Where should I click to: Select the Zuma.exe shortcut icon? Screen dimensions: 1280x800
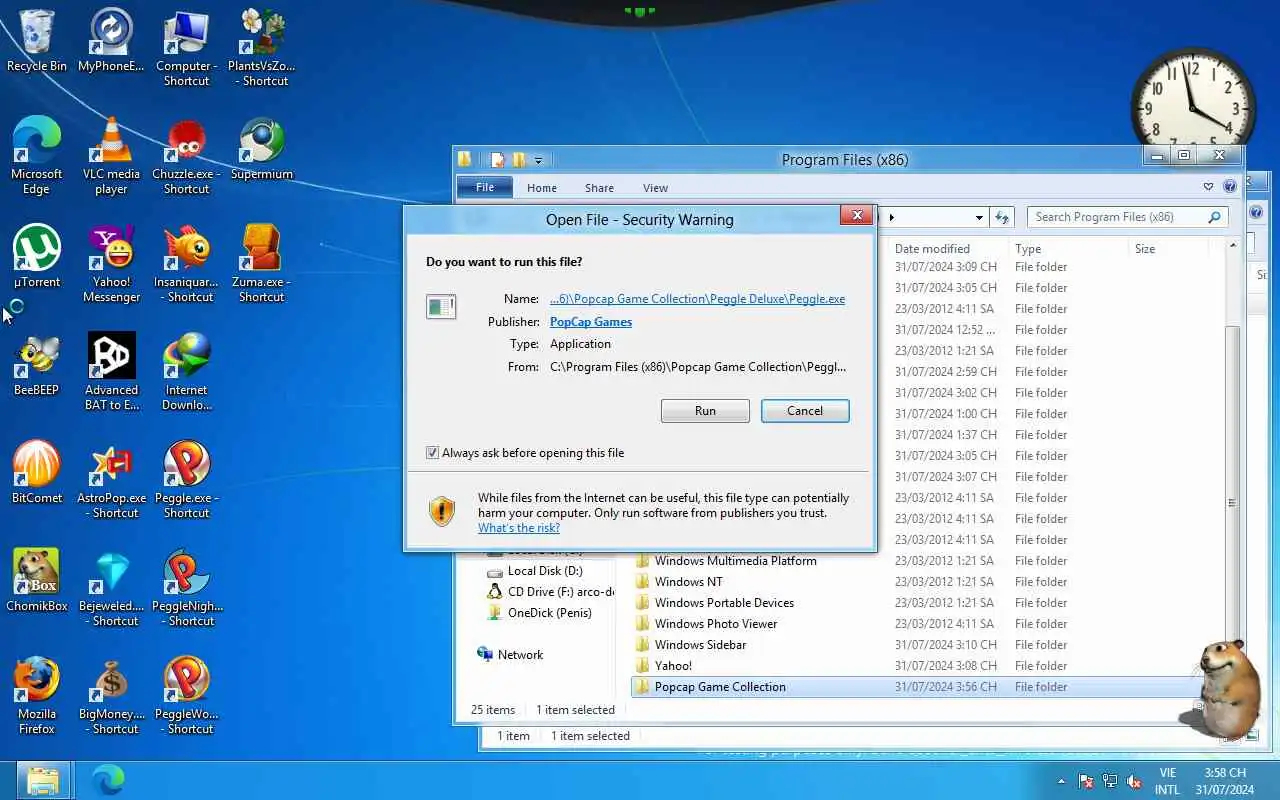262,264
